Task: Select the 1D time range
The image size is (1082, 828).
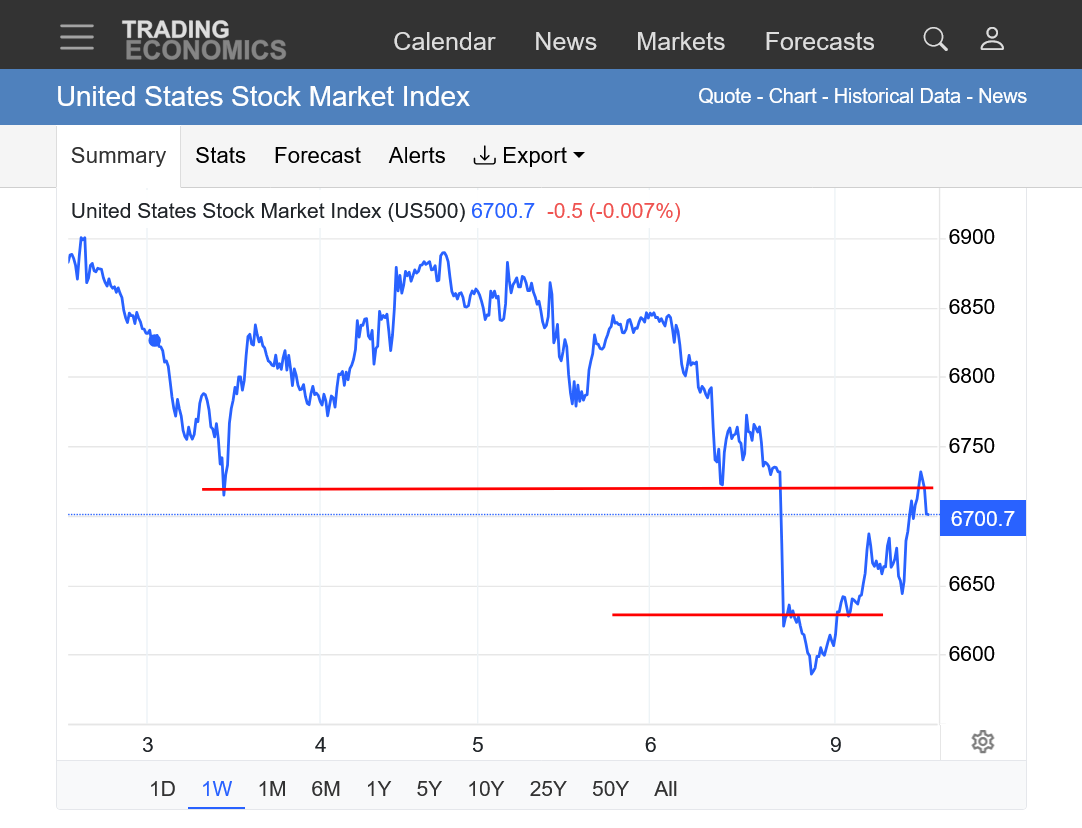Action: coord(162,789)
